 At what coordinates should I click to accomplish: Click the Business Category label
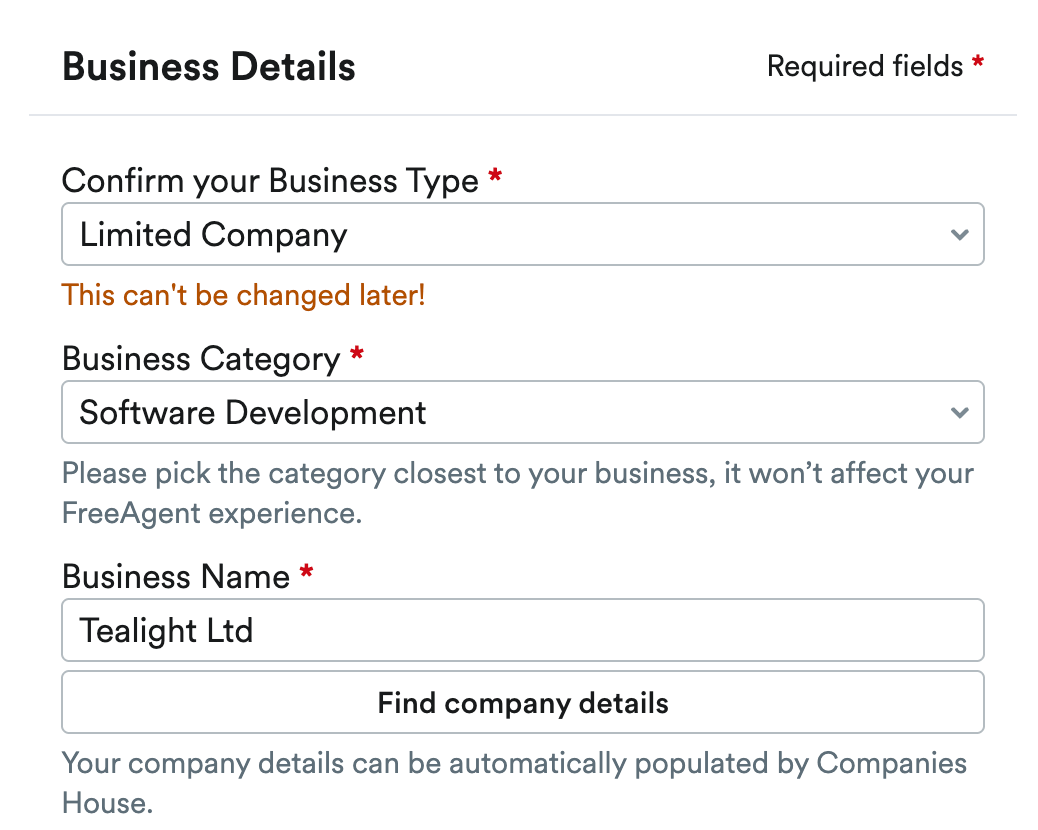(201, 358)
